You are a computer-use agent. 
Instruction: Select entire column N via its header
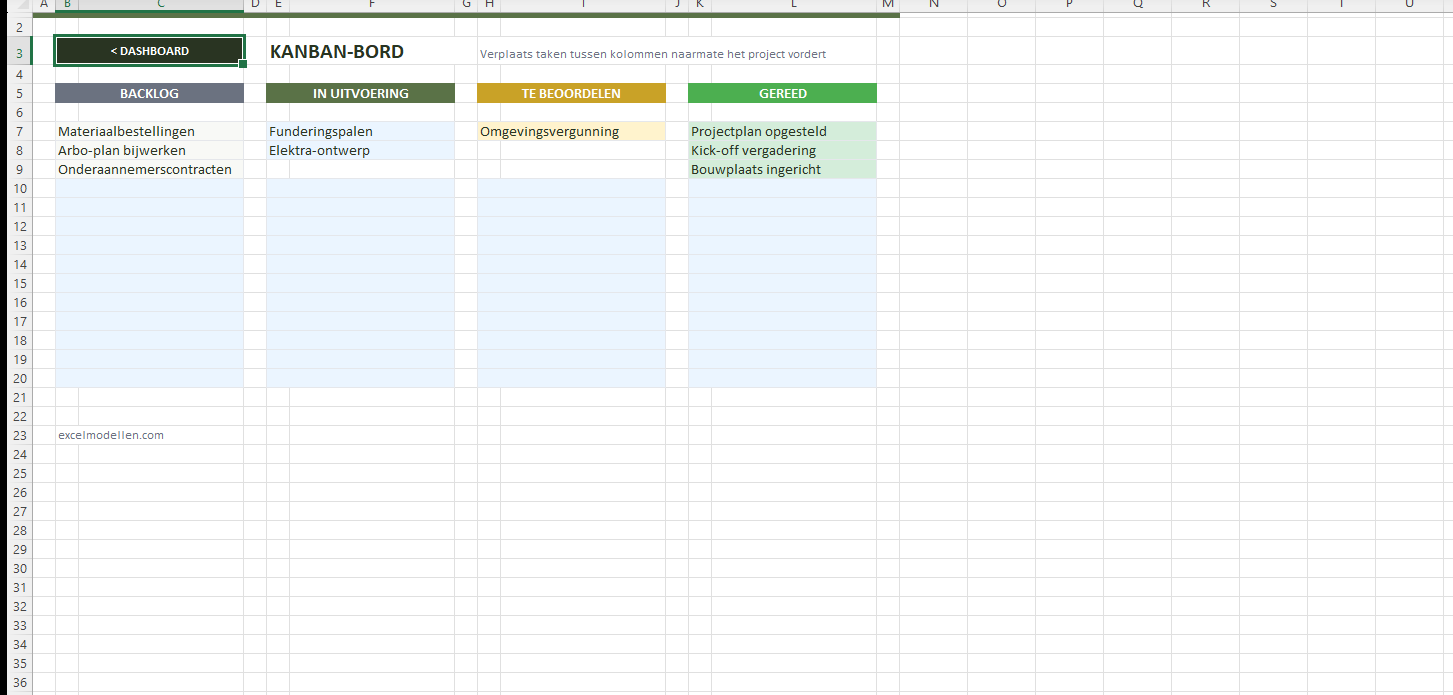click(933, 5)
